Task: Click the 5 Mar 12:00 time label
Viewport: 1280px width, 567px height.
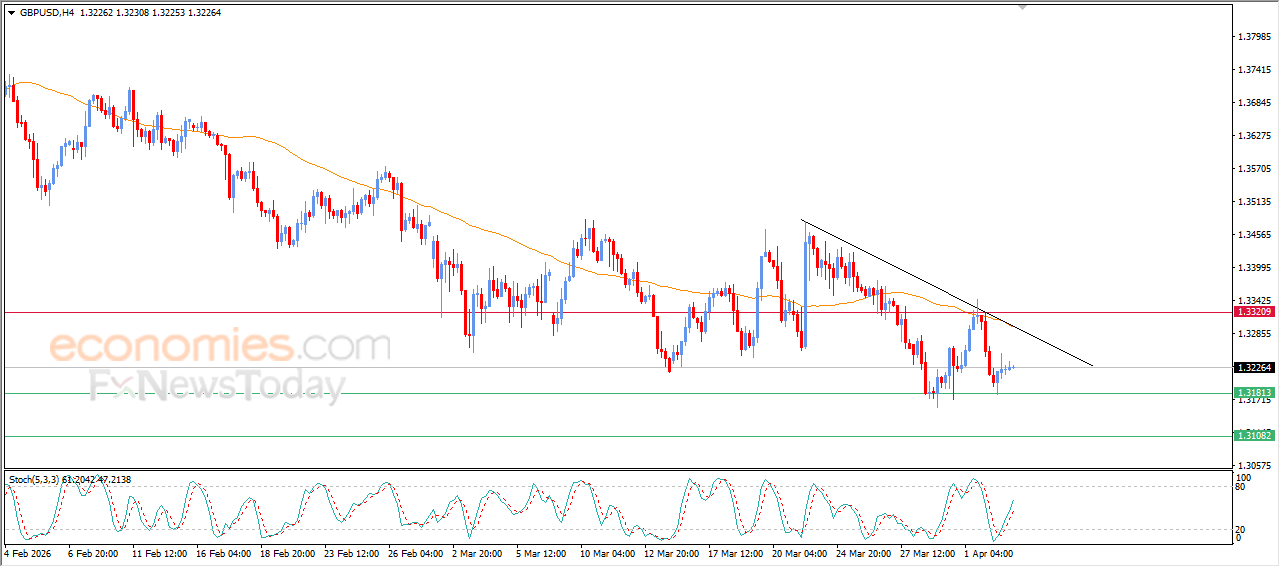Action: [541, 552]
